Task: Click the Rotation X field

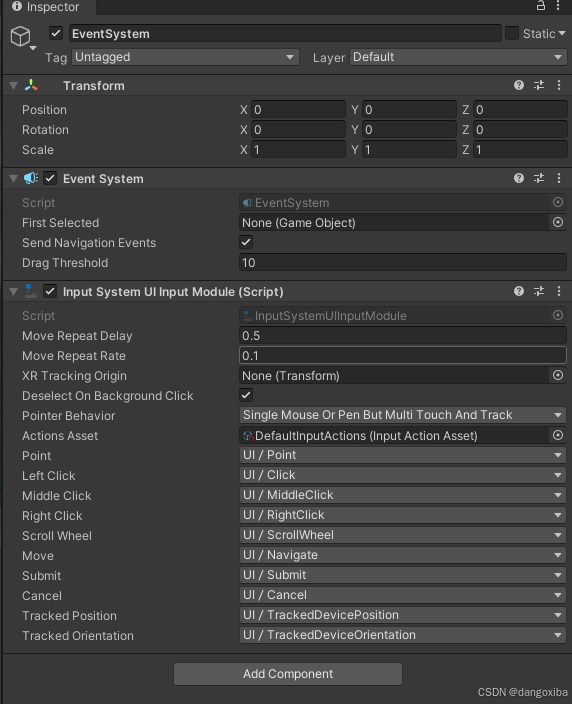Action: pos(298,130)
